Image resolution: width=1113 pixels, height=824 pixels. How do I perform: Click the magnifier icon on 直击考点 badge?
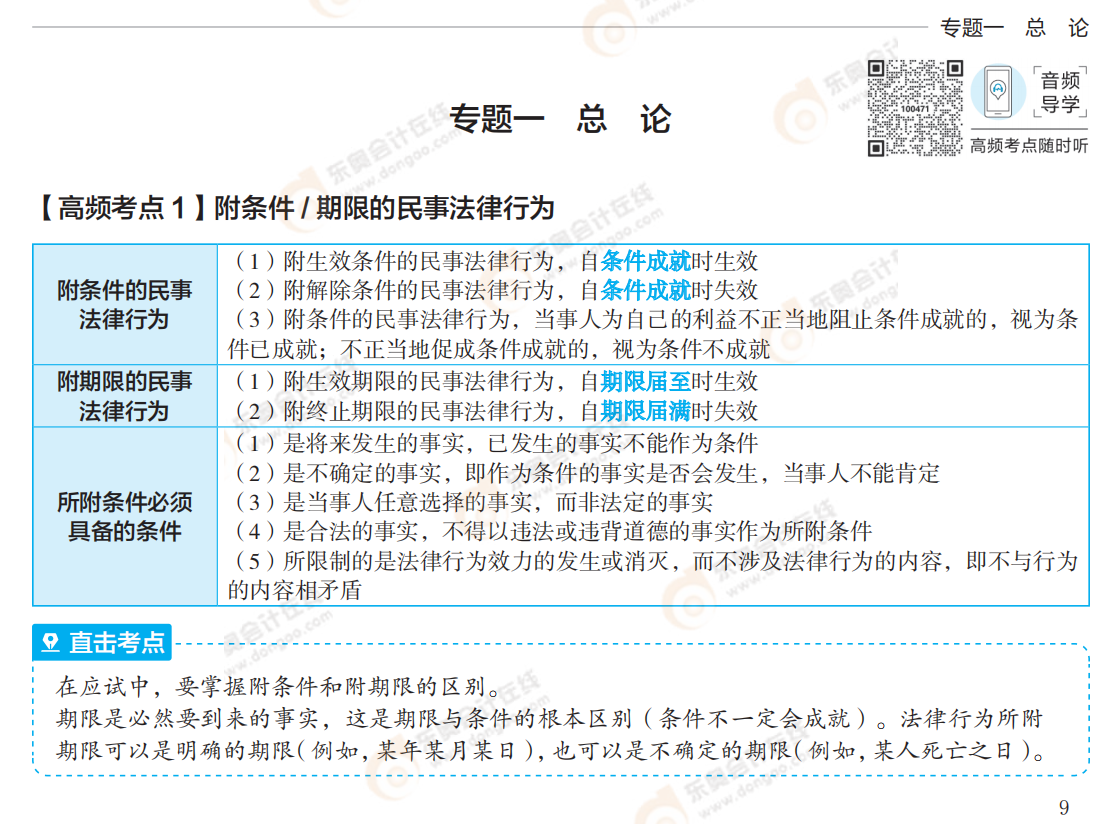(x=49, y=643)
